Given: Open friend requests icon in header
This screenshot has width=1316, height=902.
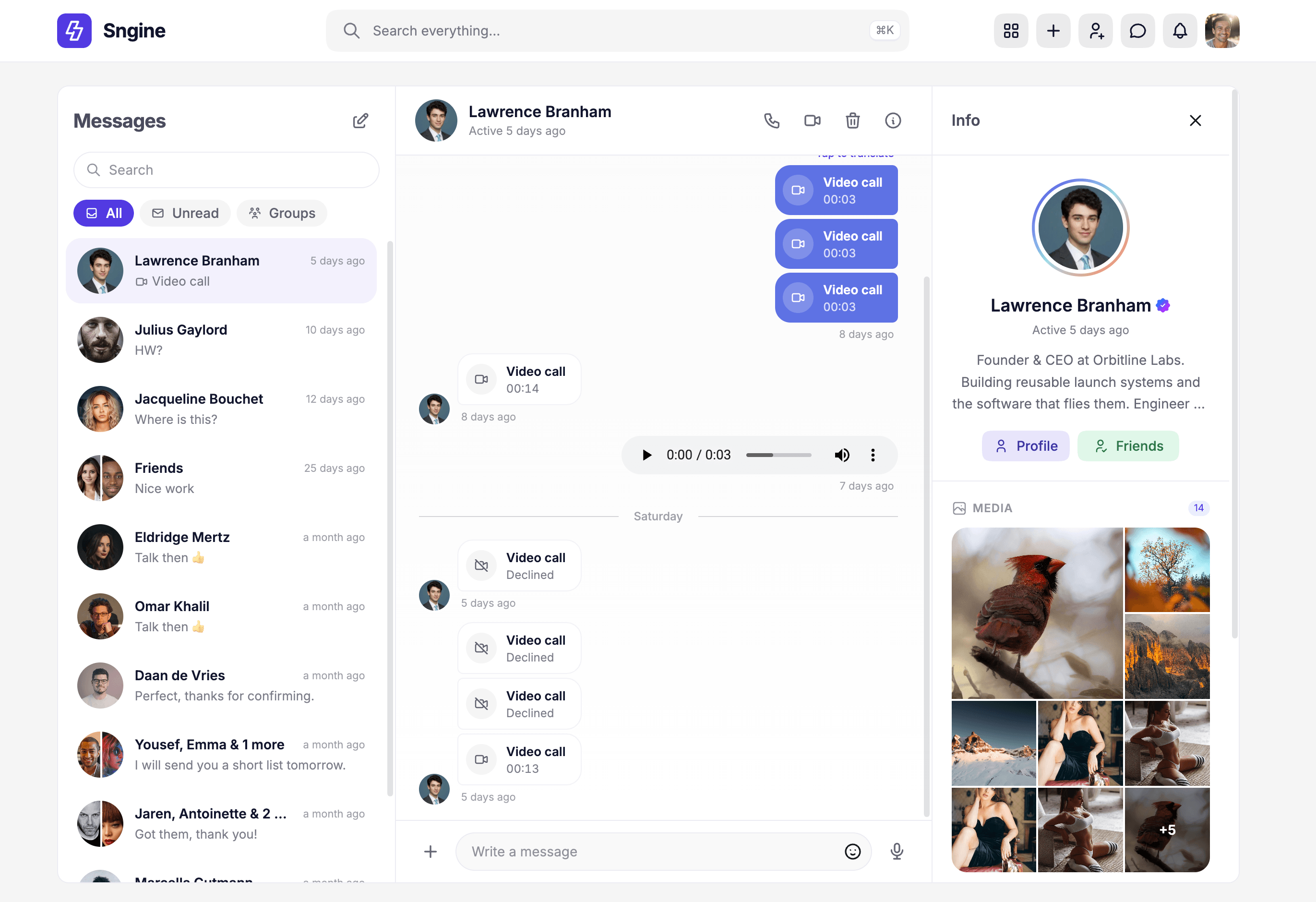Looking at the screenshot, I should tap(1096, 31).
